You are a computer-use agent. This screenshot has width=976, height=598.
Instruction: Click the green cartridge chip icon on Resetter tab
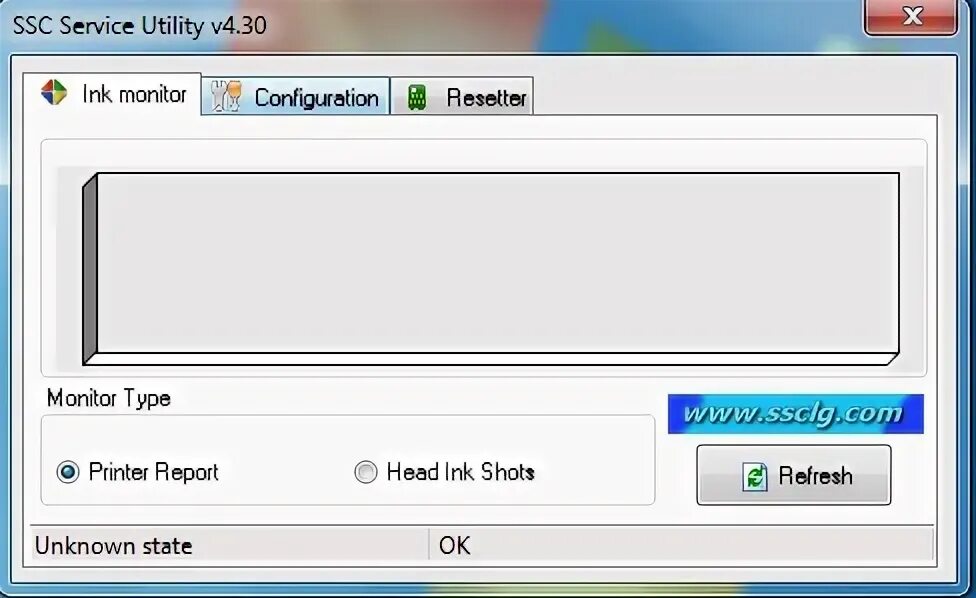pos(416,95)
